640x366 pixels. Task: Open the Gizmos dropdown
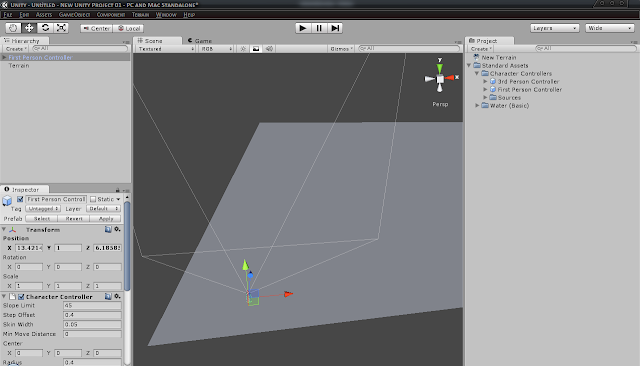341,49
